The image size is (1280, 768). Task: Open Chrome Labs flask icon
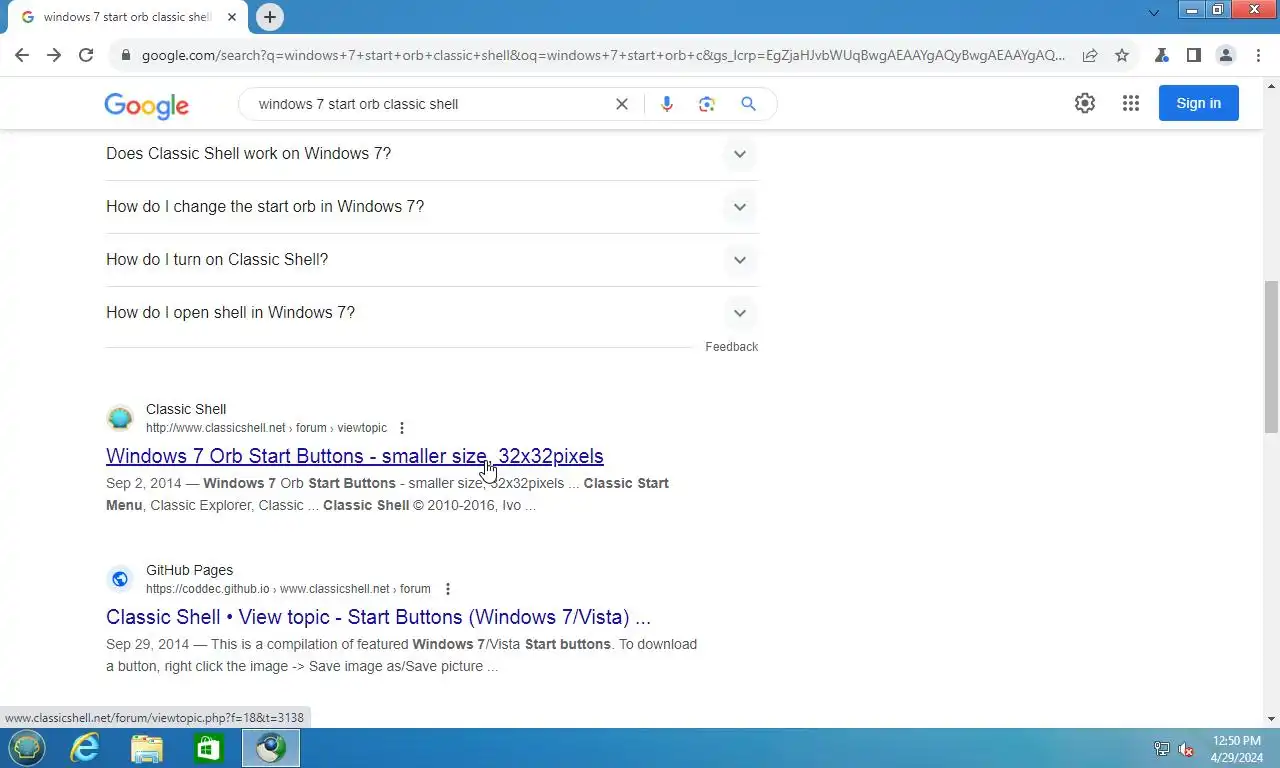click(1162, 56)
